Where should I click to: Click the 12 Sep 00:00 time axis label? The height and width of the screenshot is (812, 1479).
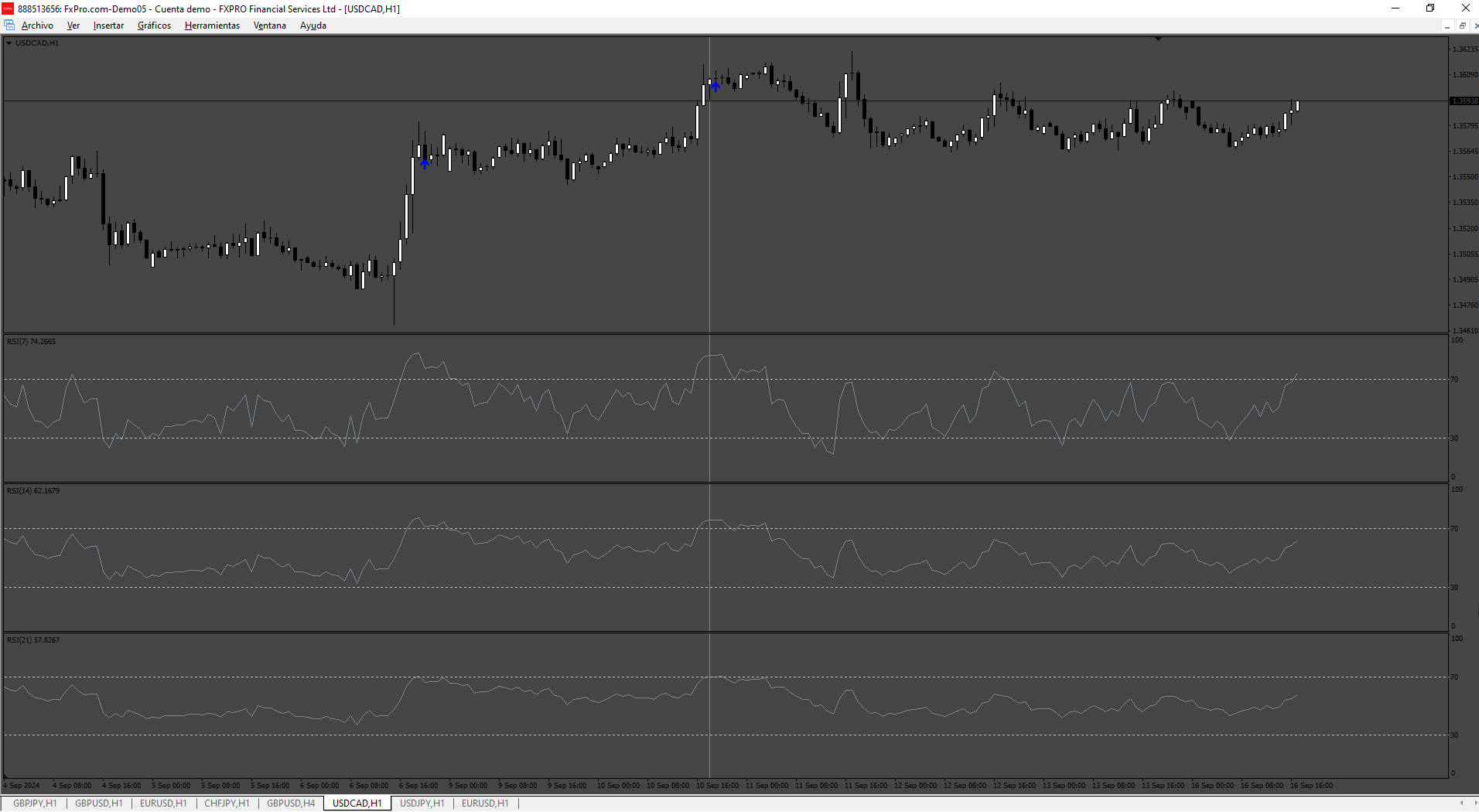pyautogui.click(x=915, y=785)
